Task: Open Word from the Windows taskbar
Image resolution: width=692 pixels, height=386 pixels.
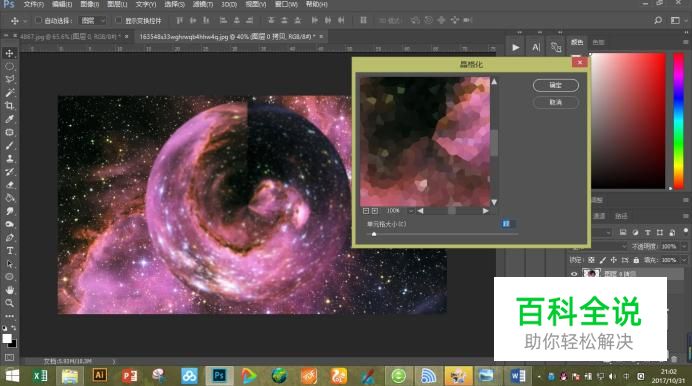Action: coord(518,376)
